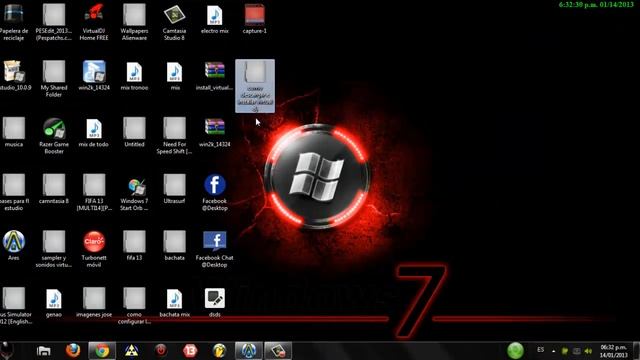The width and height of the screenshot is (640, 360).
Task: Launch Firefox from the taskbar
Action: [73, 351]
